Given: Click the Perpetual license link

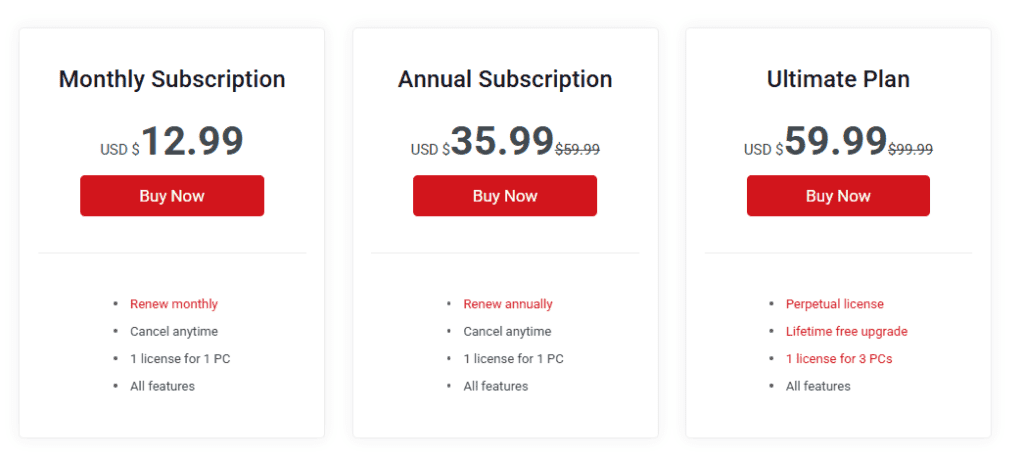Looking at the screenshot, I should [835, 304].
